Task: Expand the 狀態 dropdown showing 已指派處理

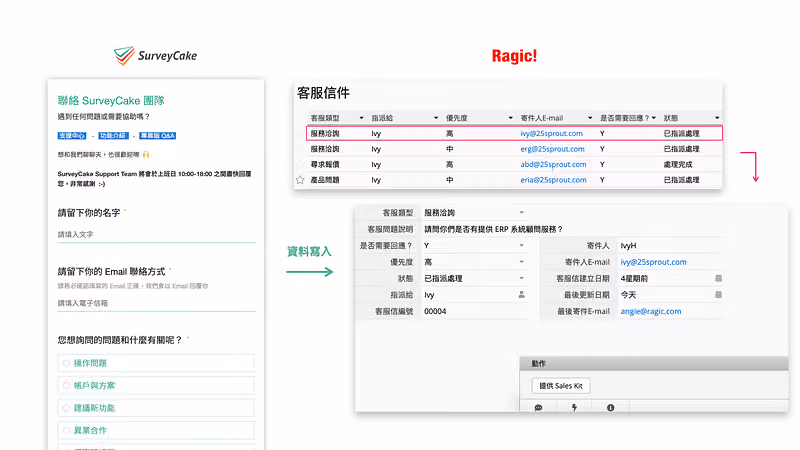Action: [x=521, y=278]
